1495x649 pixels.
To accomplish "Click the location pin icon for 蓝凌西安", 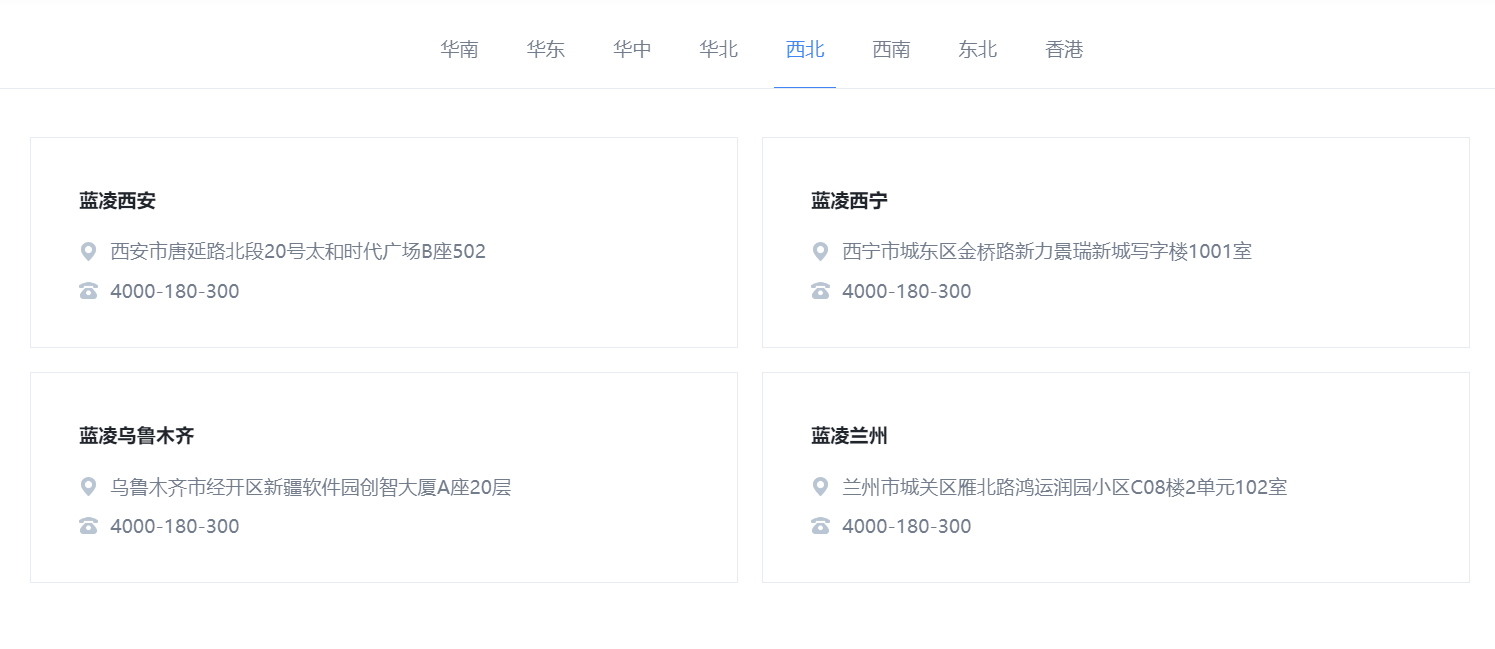I will click(x=88, y=251).
